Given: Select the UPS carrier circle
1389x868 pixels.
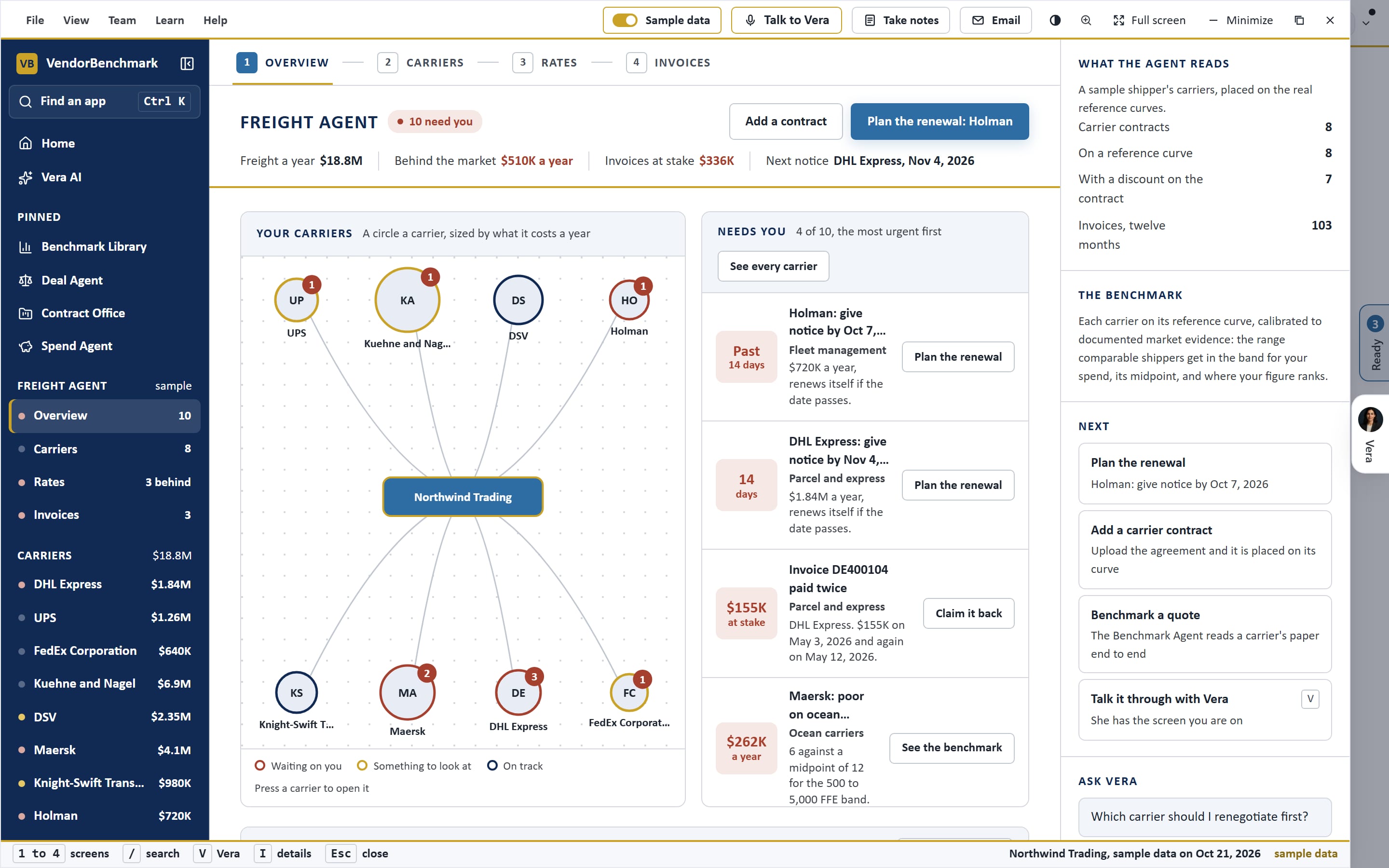Looking at the screenshot, I should tap(296, 300).
